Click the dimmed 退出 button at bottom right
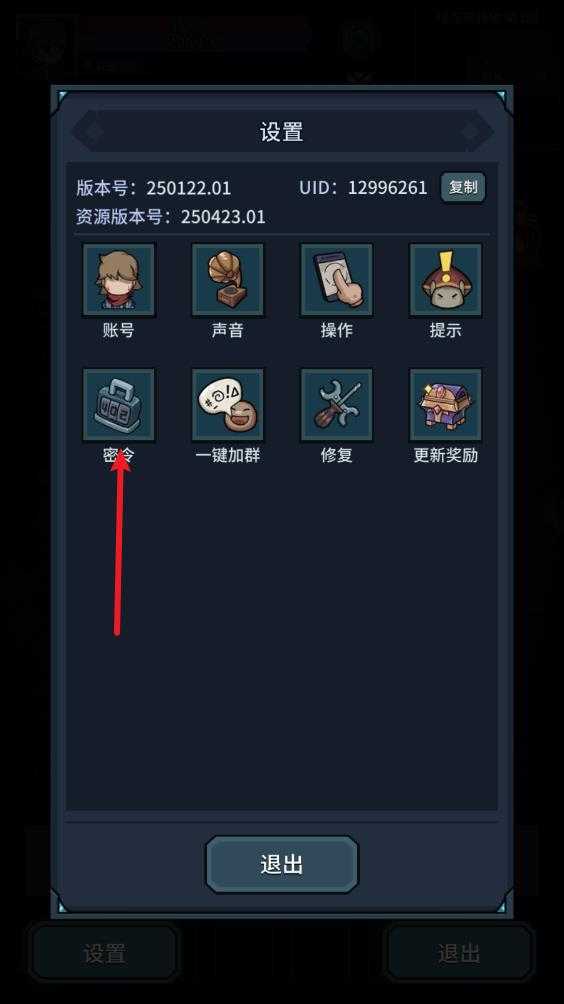This screenshot has width=564, height=1004. click(x=458, y=953)
